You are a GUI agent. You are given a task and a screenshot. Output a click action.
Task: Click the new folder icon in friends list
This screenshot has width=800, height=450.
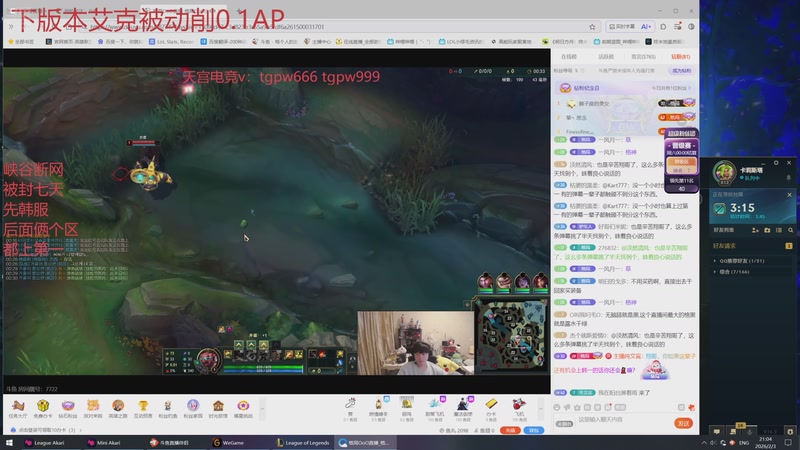pos(767,230)
